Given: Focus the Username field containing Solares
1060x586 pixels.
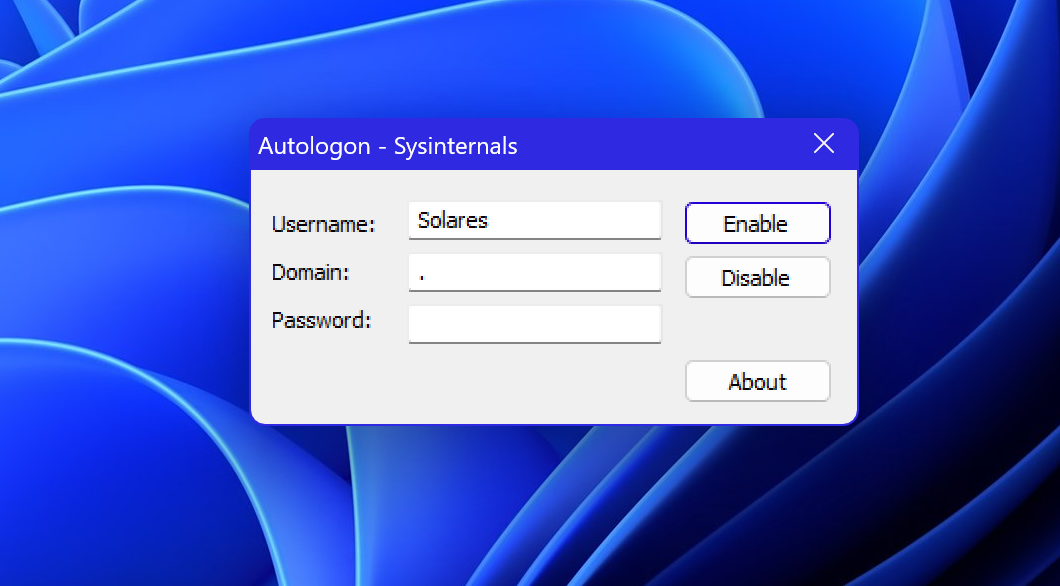Looking at the screenshot, I should (535, 220).
